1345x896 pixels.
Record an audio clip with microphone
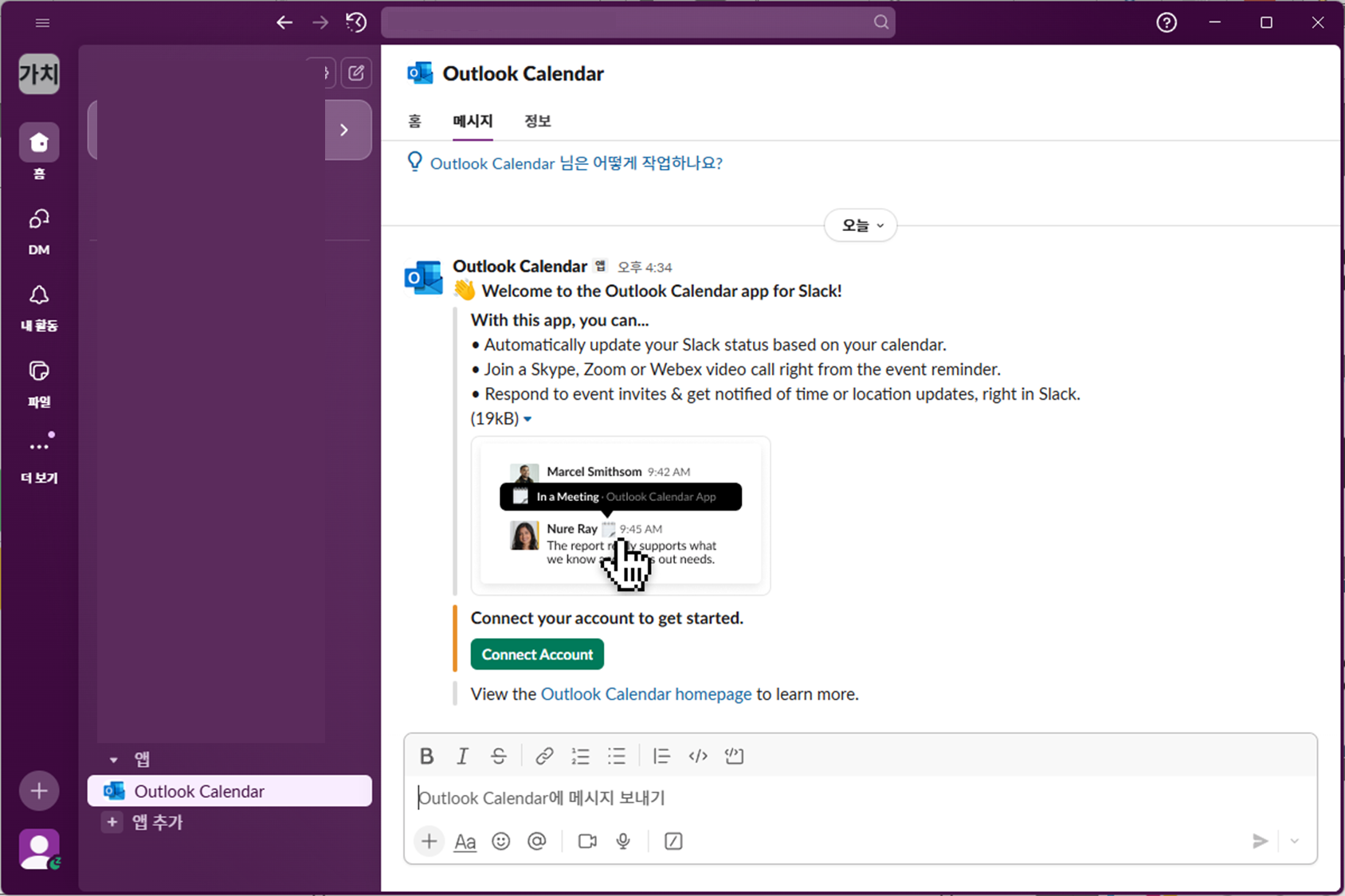[x=623, y=841]
